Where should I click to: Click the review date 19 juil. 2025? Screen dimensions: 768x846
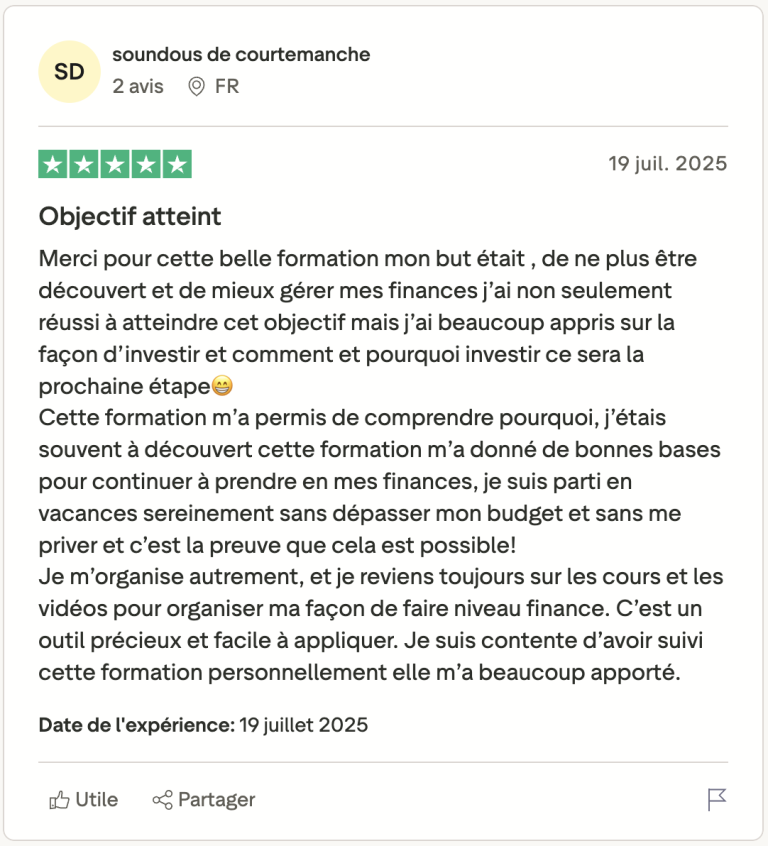[667, 163]
